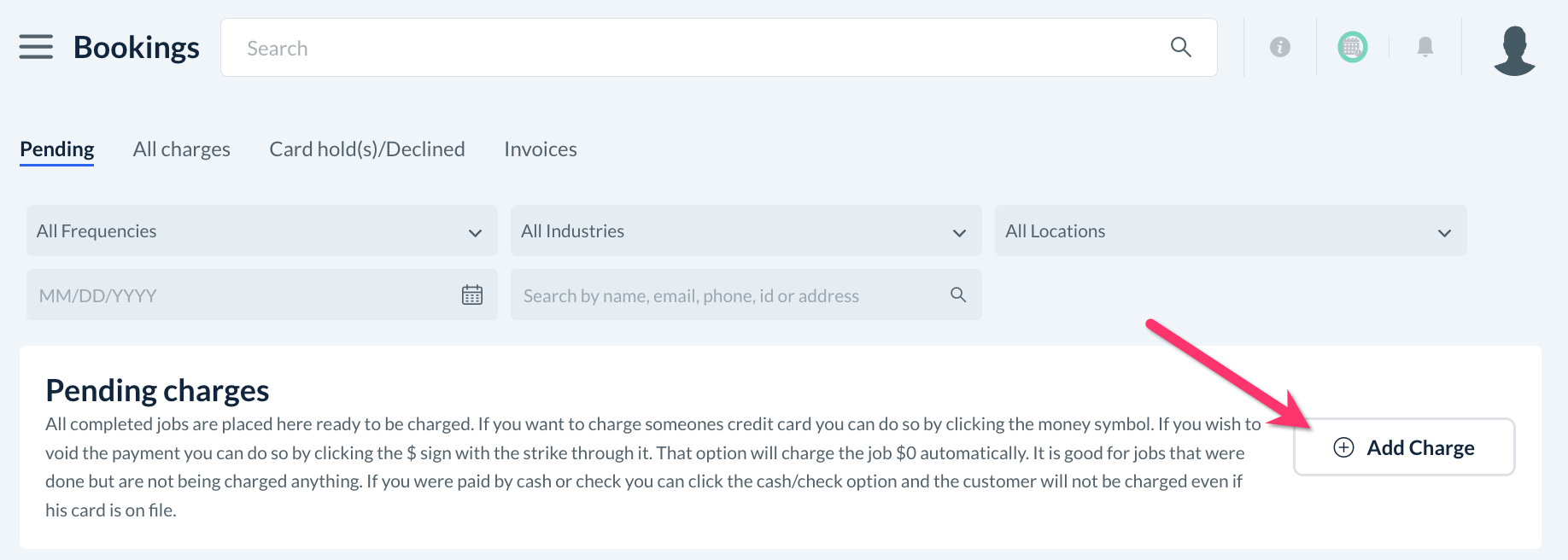
Task: Click the magnifier in the name search field
Action: (958, 295)
